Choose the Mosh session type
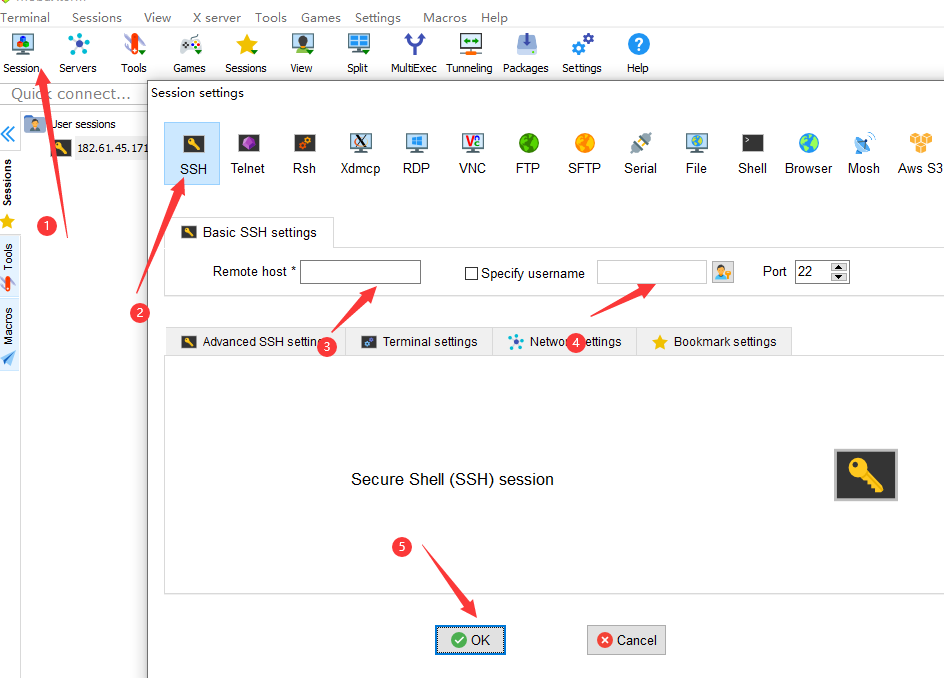Viewport: 944px width, 678px height. click(864, 154)
